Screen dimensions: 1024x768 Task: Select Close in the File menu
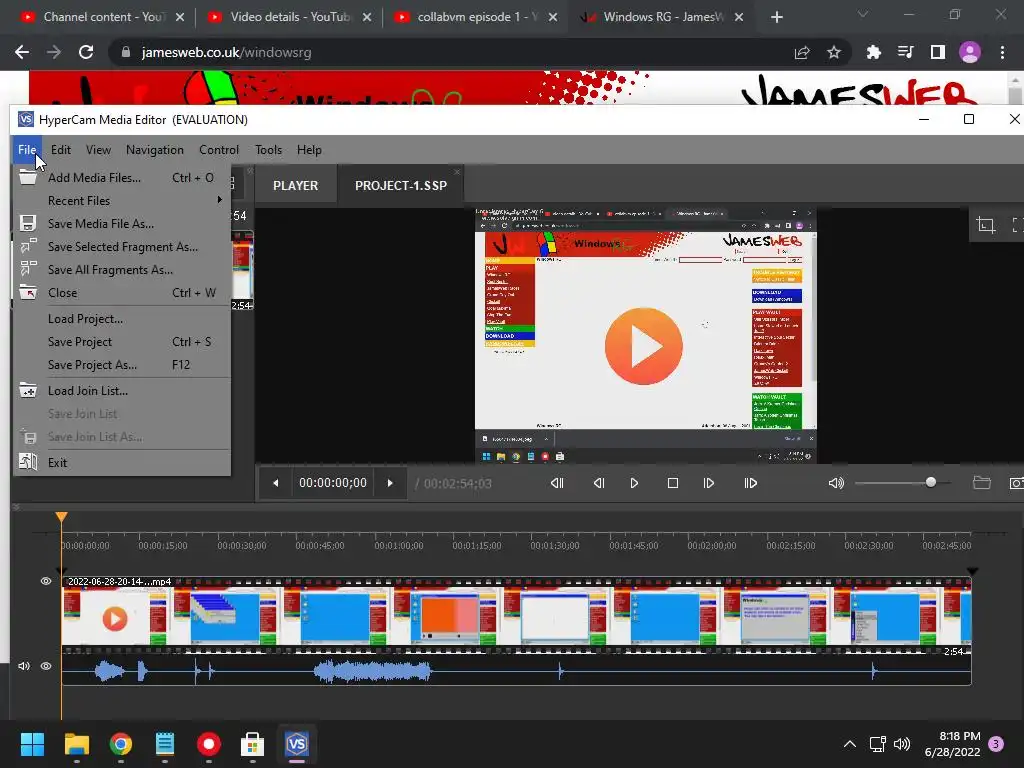(122, 293)
